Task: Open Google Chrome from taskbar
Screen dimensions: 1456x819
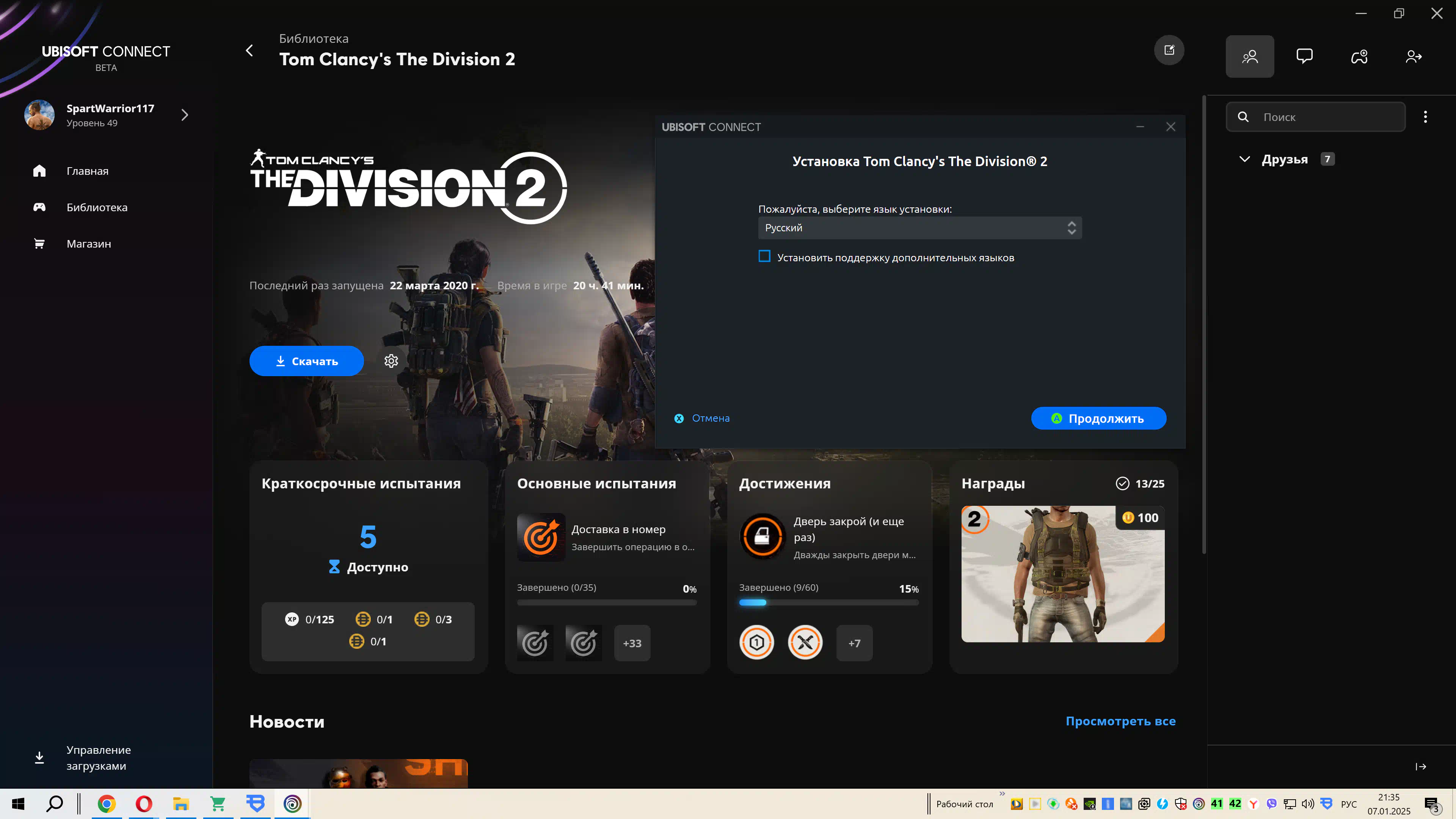Action: [106, 803]
